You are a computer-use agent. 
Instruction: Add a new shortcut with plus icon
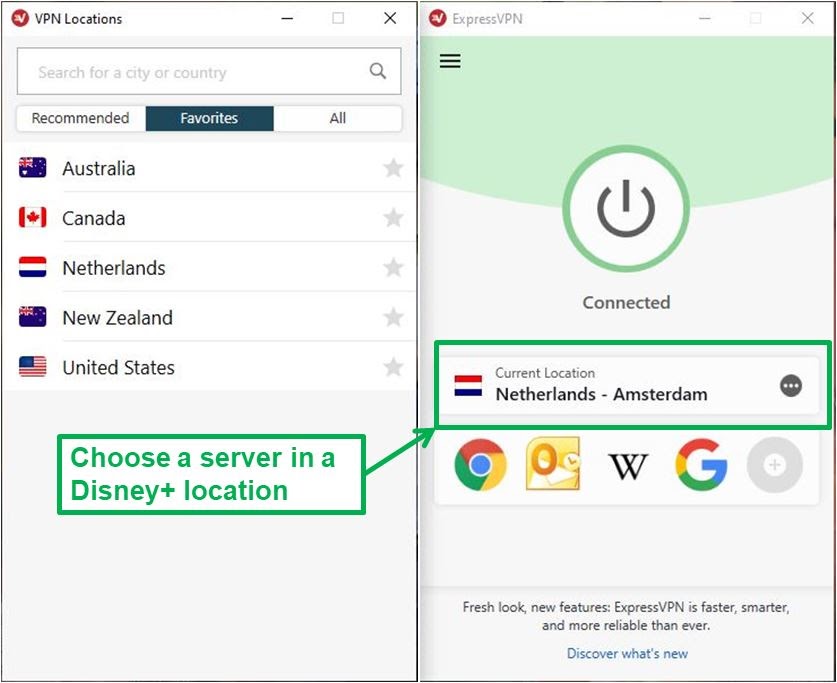(775, 465)
